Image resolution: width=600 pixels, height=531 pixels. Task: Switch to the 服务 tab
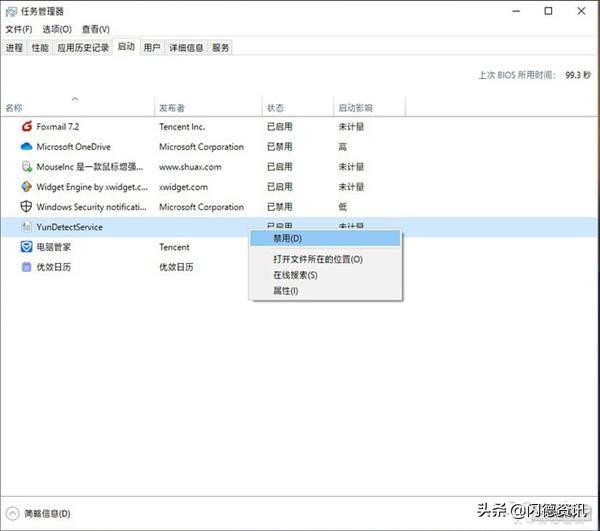pos(220,47)
